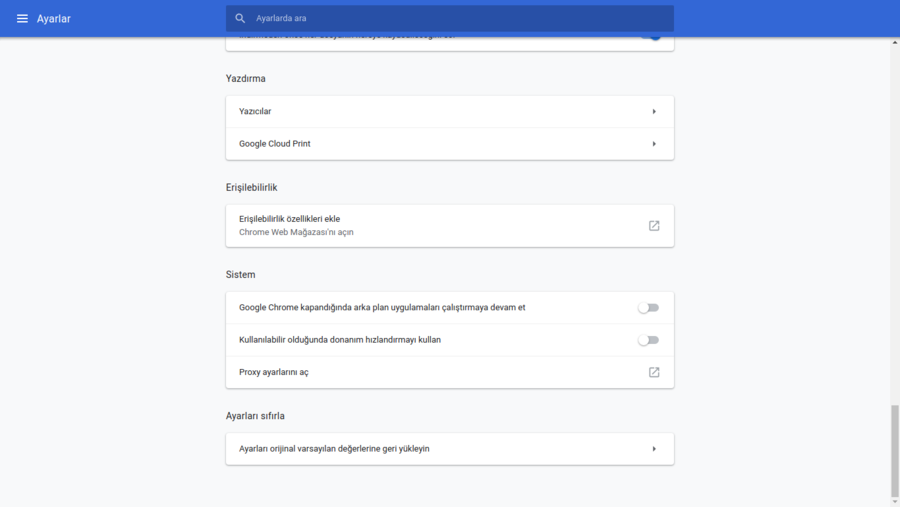This screenshot has width=900, height=507.
Task: Toggle background apps after Chrome closes
Action: [x=649, y=308]
